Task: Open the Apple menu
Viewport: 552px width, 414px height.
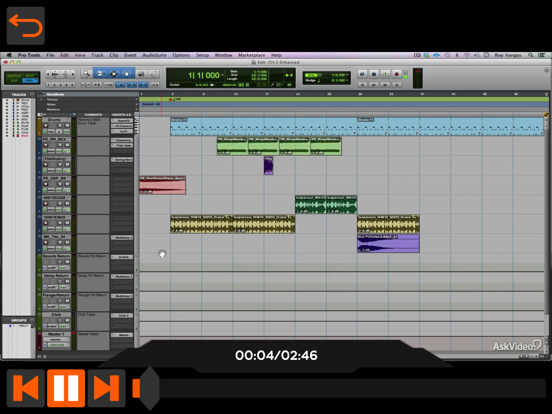Action: click(9, 55)
